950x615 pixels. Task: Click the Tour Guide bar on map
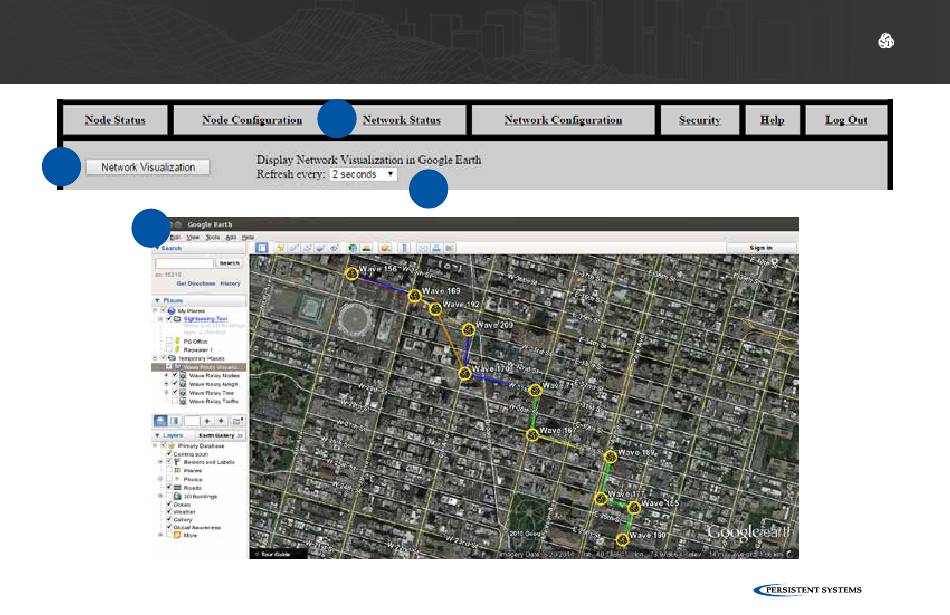[x=276, y=554]
